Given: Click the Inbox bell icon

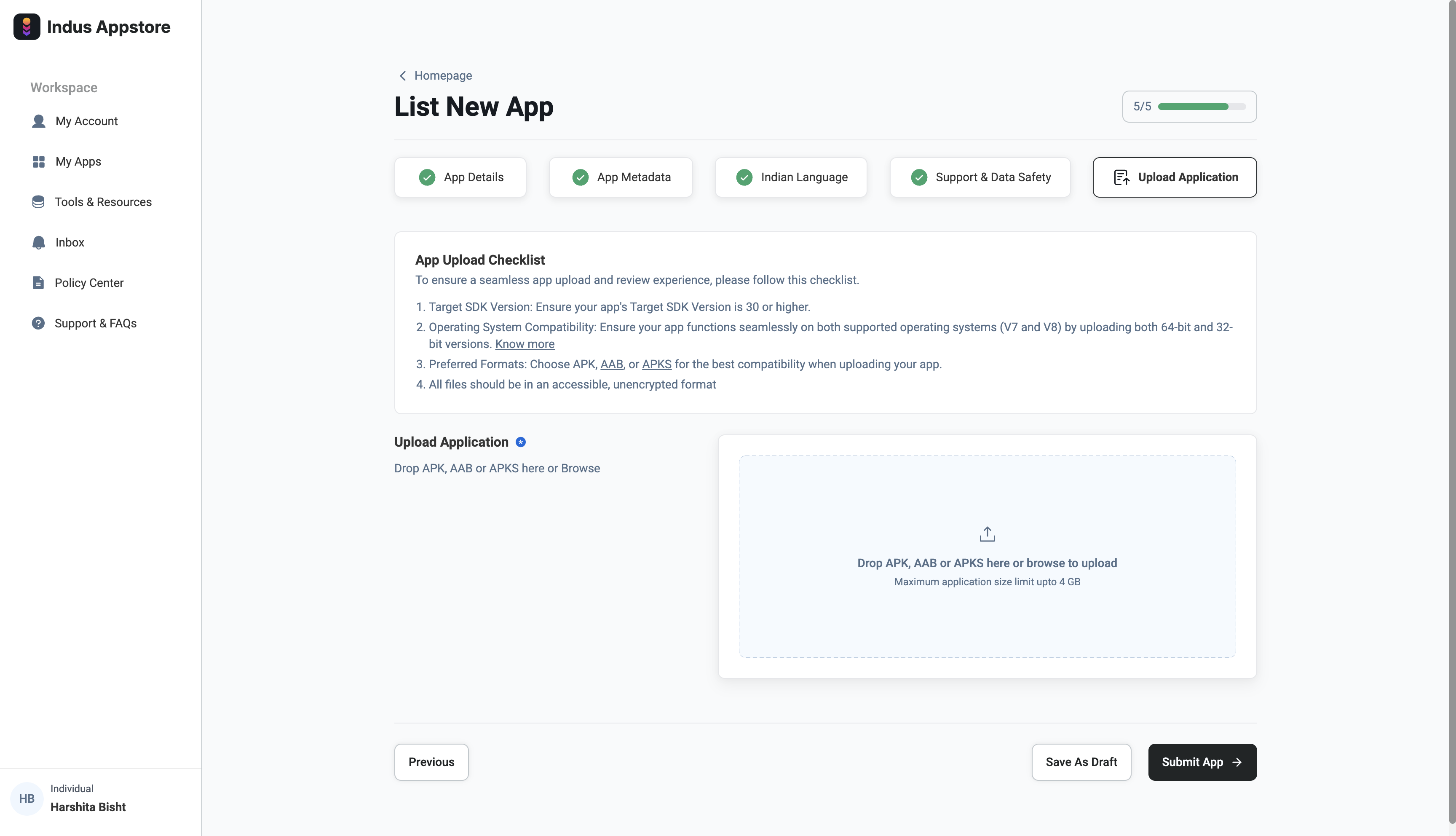Looking at the screenshot, I should (38, 242).
